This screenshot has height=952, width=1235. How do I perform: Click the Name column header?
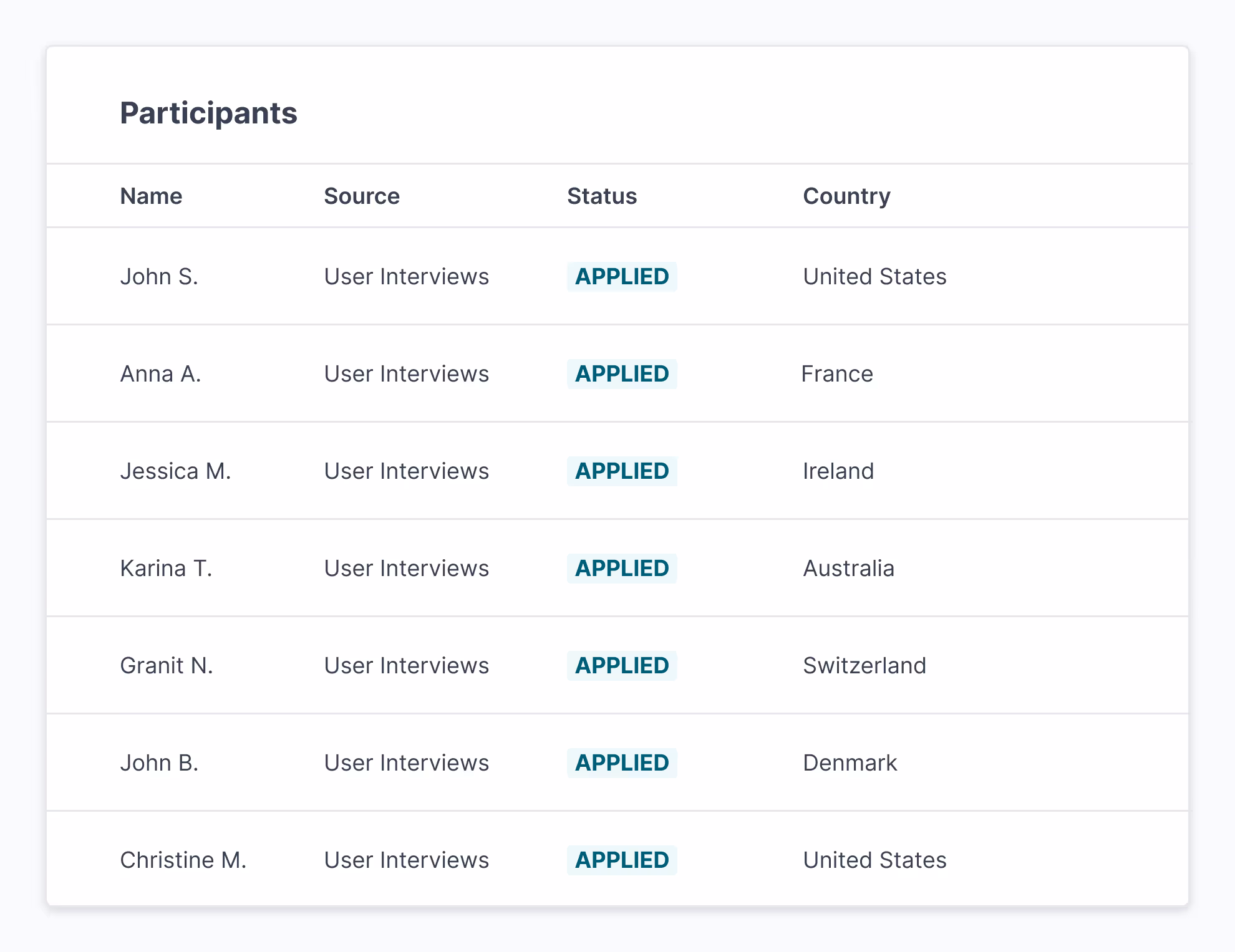tap(151, 196)
